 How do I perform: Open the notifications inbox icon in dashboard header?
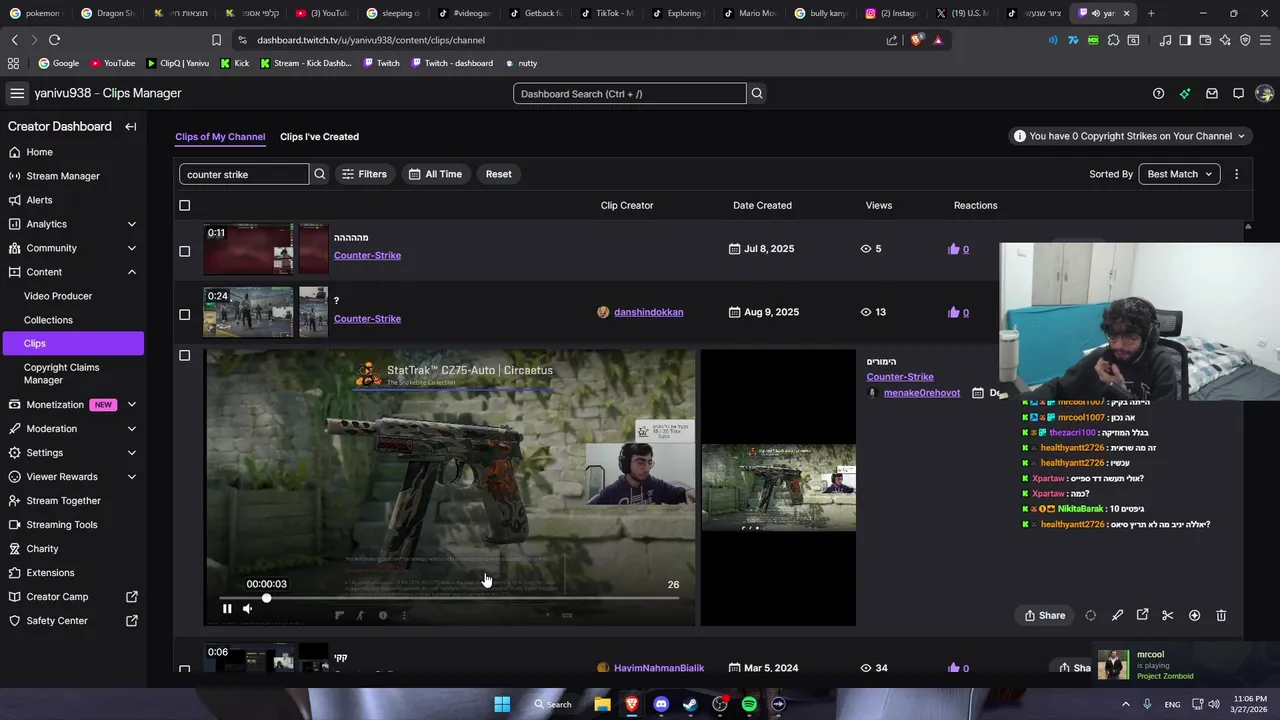[x=1212, y=93]
